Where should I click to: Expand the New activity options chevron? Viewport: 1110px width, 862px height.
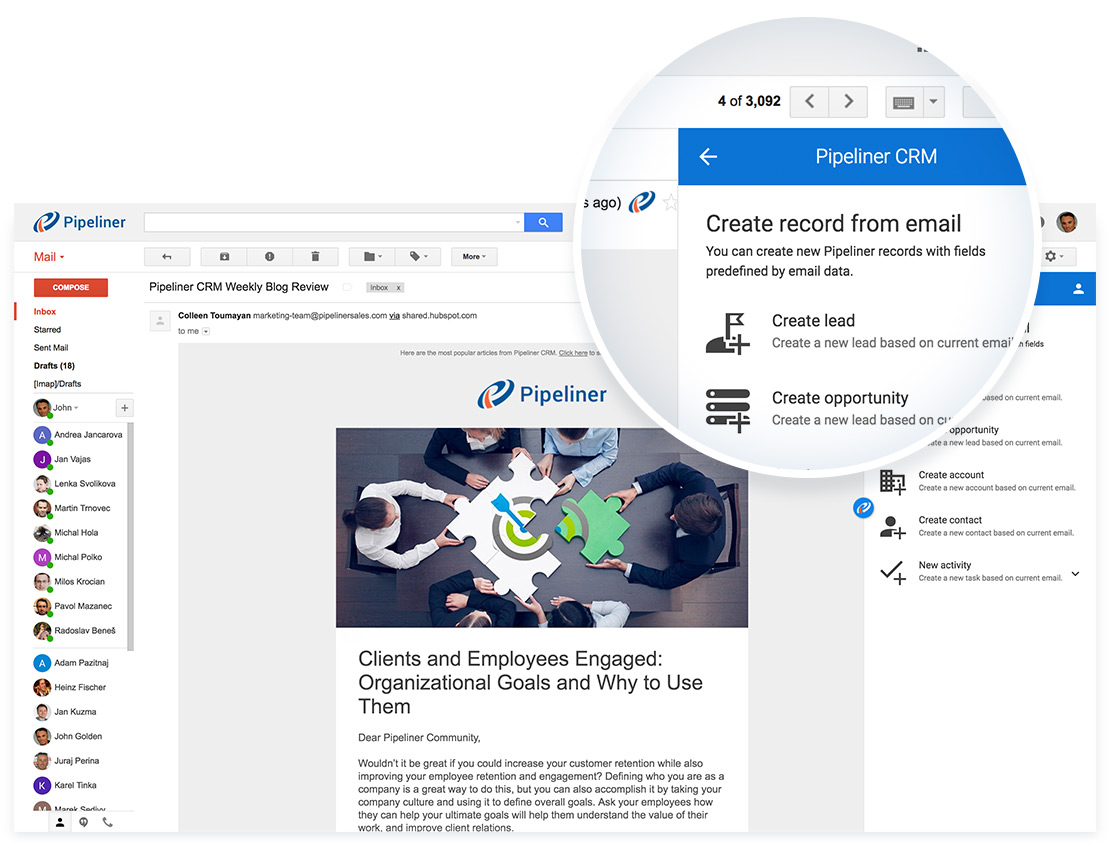click(1076, 573)
